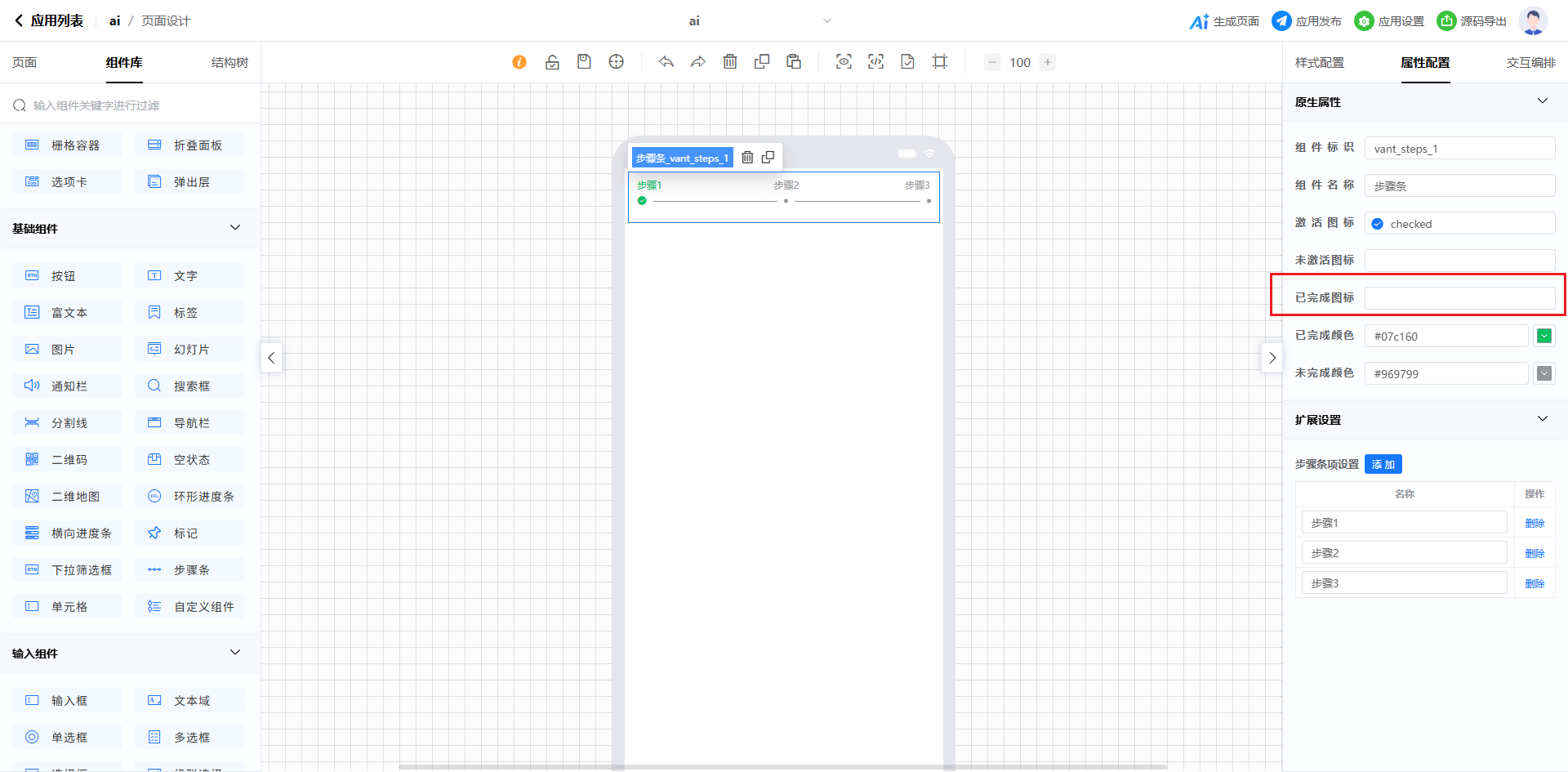Open the green 已完成颜色 color swatch

pyautogui.click(x=1543, y=336)
